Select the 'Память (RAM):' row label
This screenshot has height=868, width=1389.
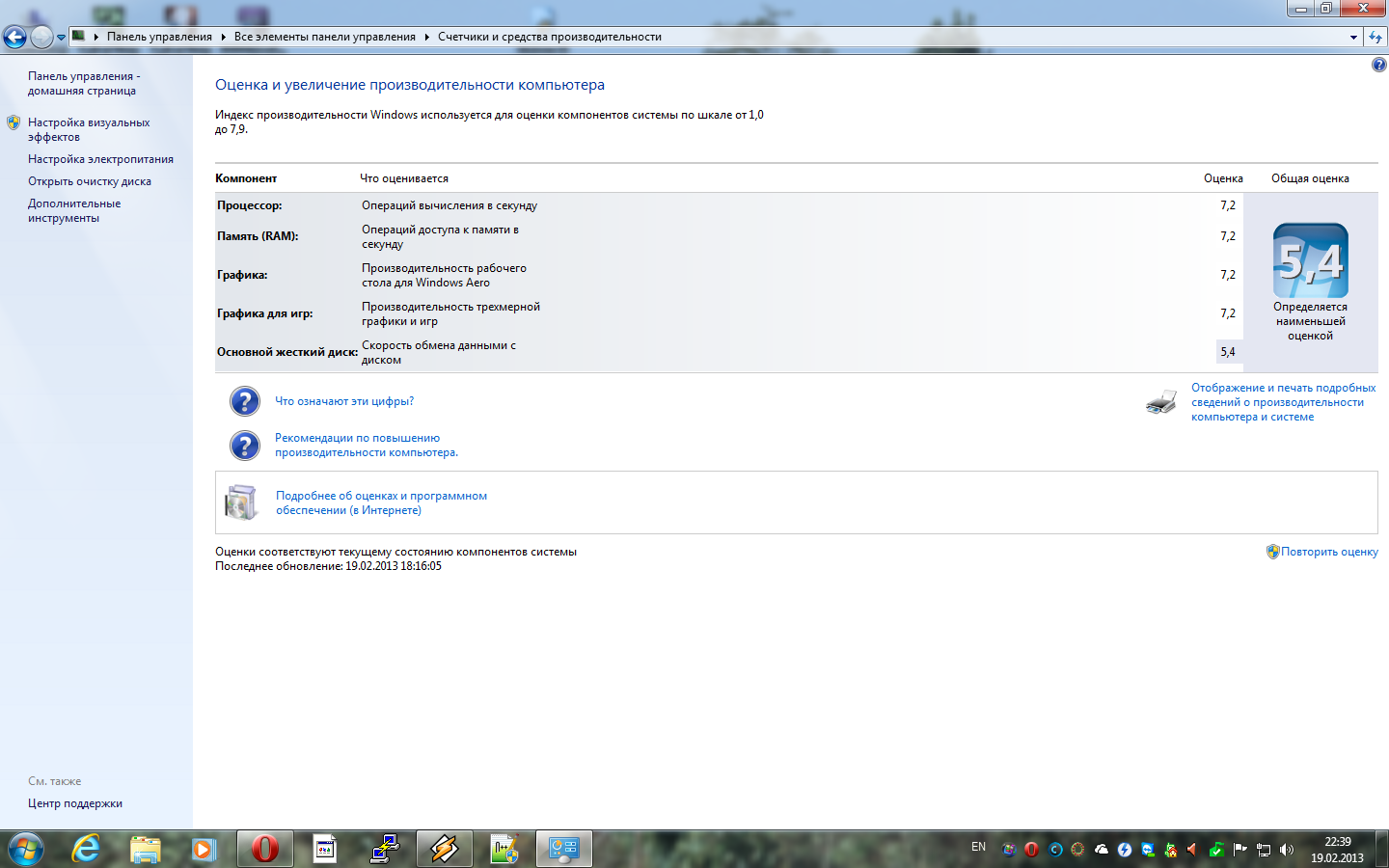(258, 236)
